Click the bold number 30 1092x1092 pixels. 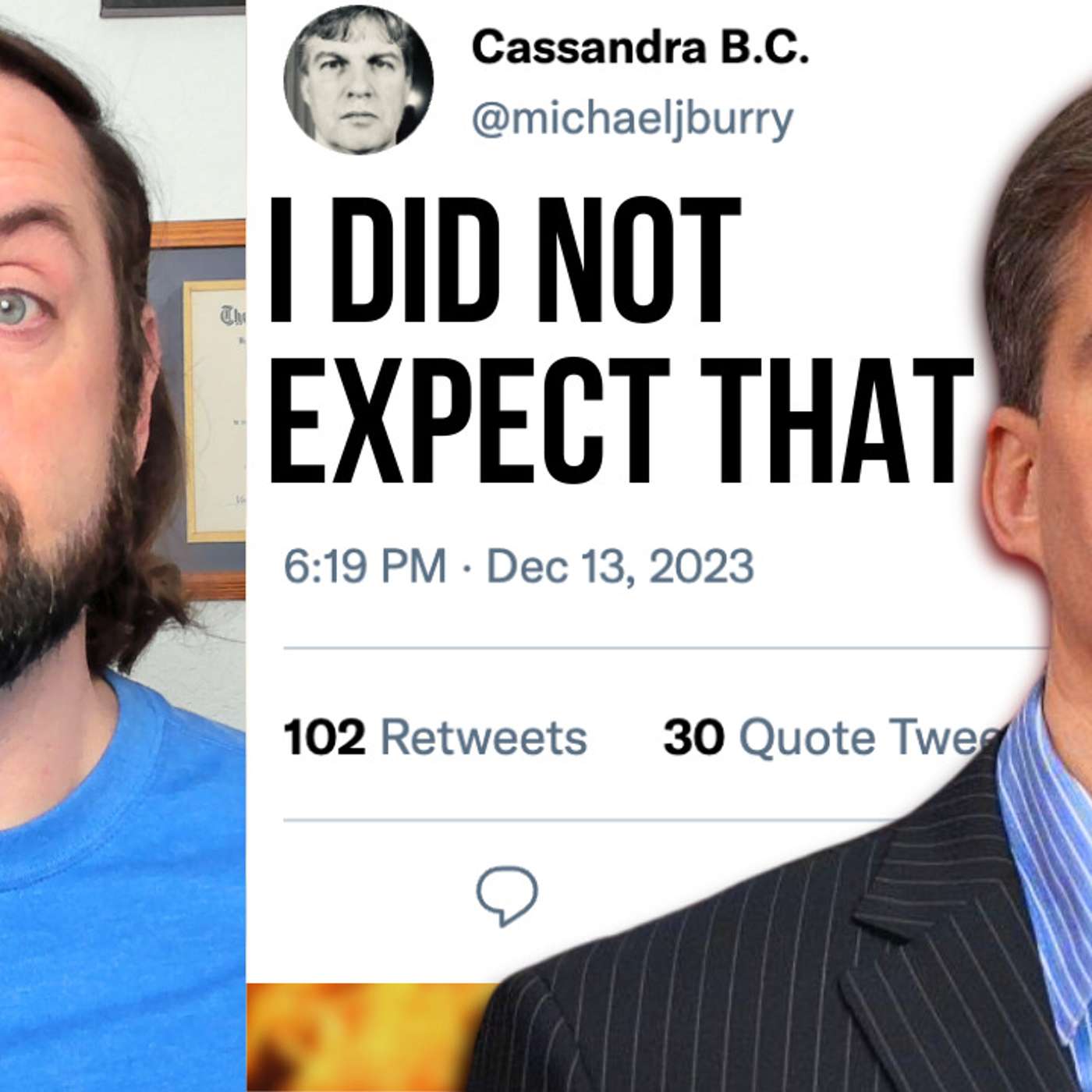[693, 737]
